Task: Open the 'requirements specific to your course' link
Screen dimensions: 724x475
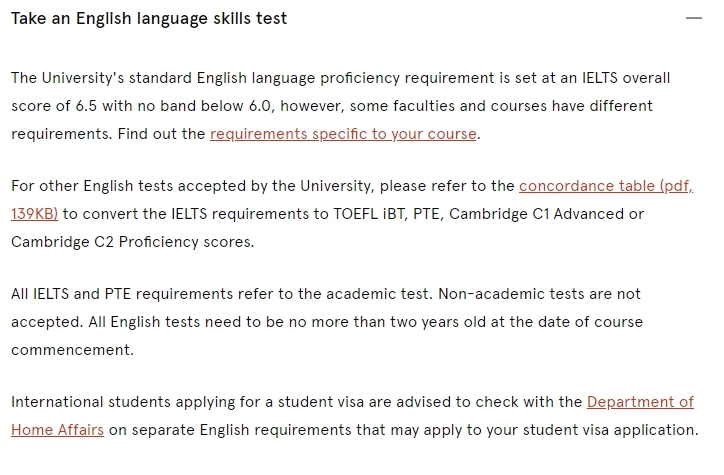Action: (343, 134)
